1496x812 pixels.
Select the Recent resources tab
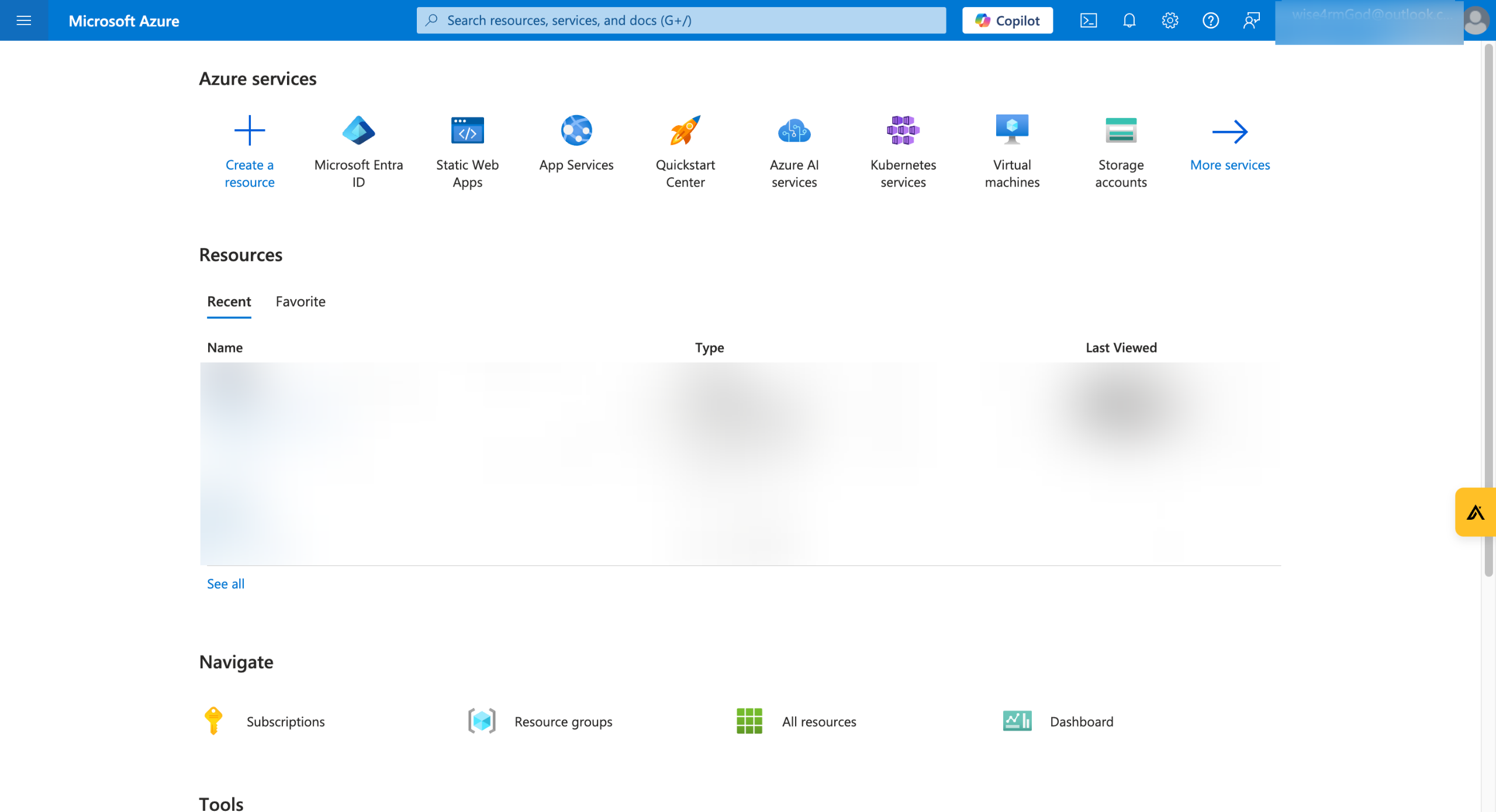pyautogui.click(x=229, y=301)
